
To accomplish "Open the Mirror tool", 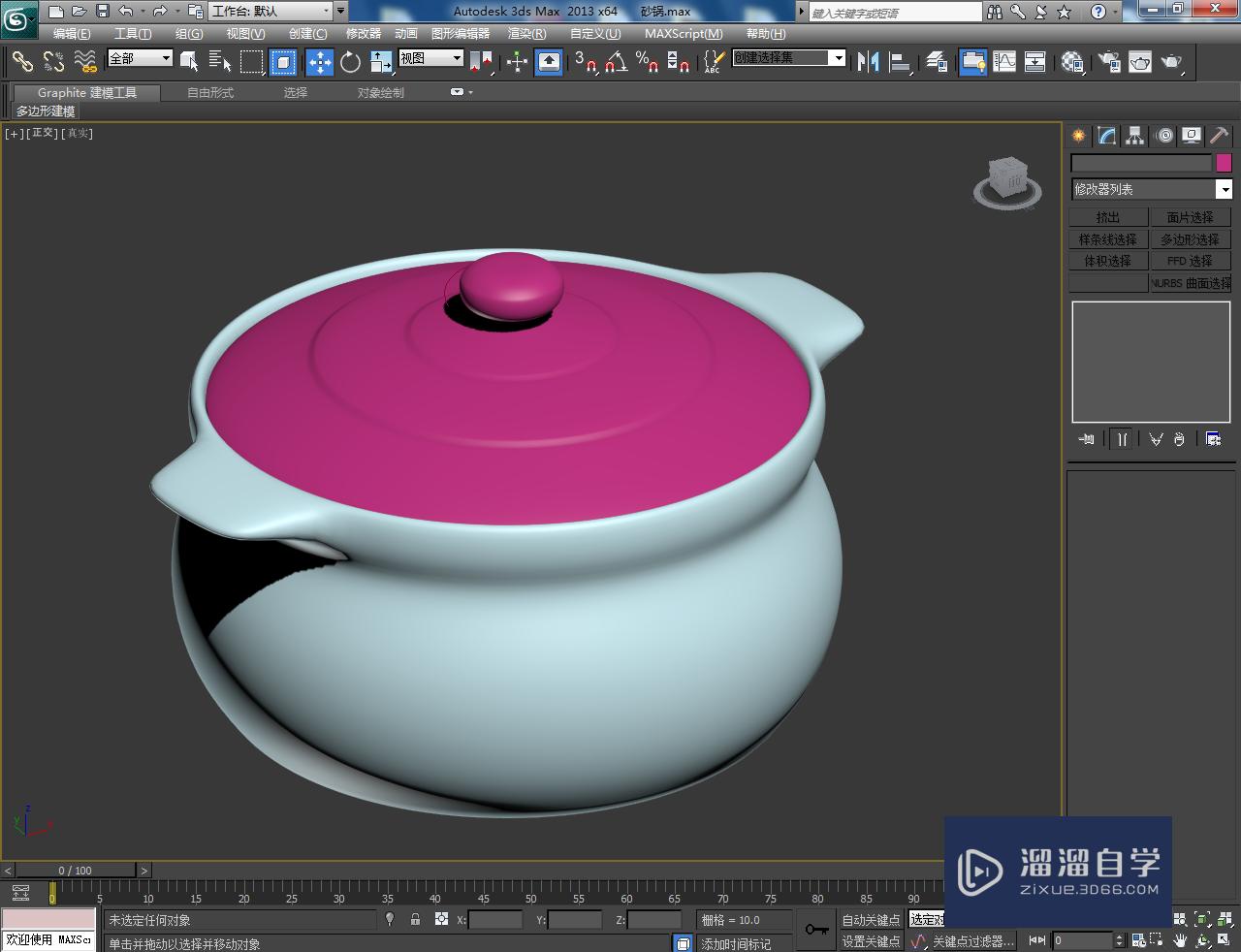I will click(868, 62).
